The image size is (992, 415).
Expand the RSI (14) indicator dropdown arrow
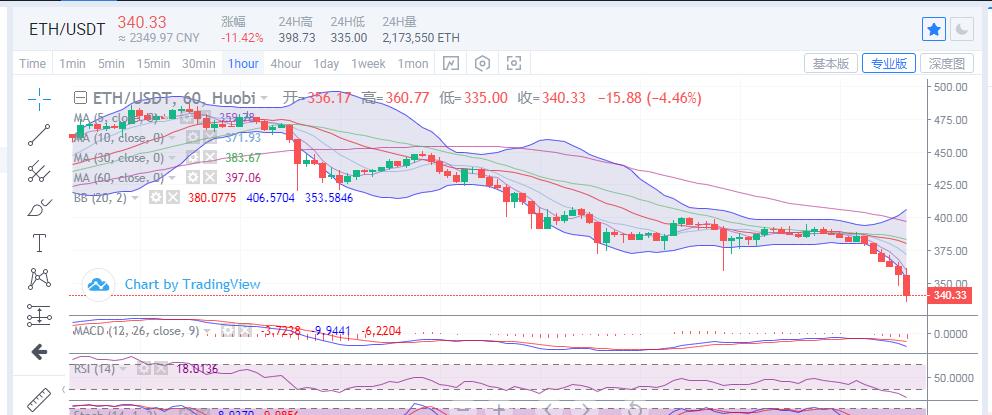point(123,369)
